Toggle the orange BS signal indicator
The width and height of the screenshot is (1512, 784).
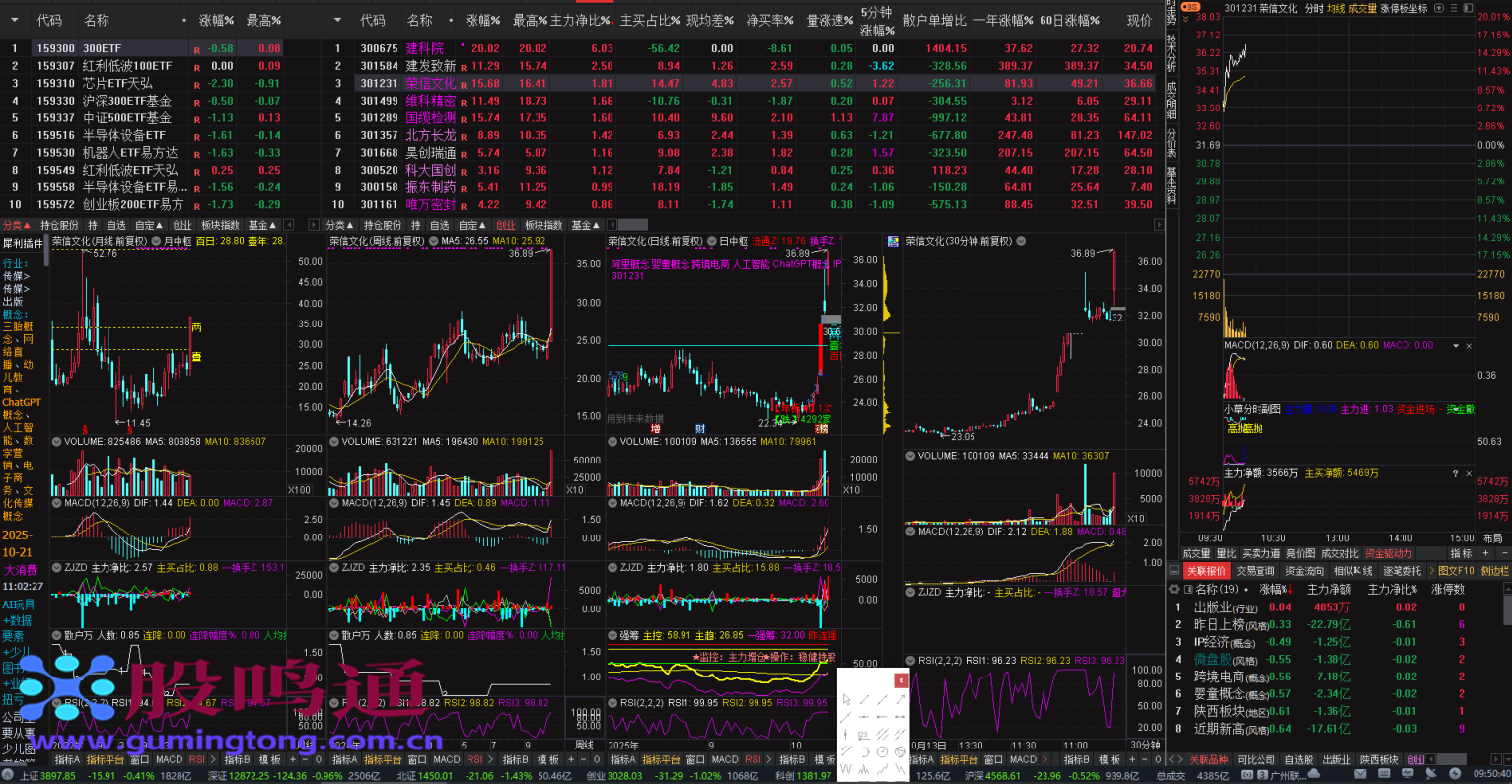tap(1190, 7)
